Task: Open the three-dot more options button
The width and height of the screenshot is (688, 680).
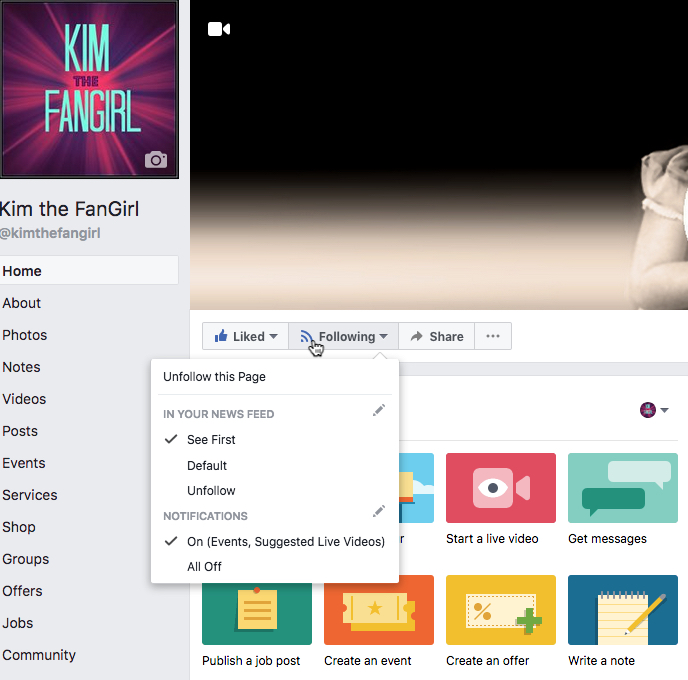Action: 493,336
